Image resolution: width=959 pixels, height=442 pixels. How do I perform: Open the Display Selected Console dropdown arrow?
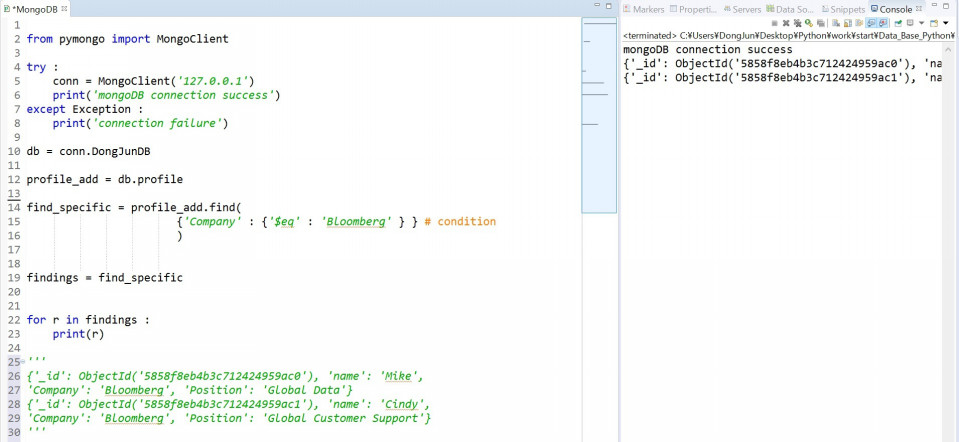922,23
